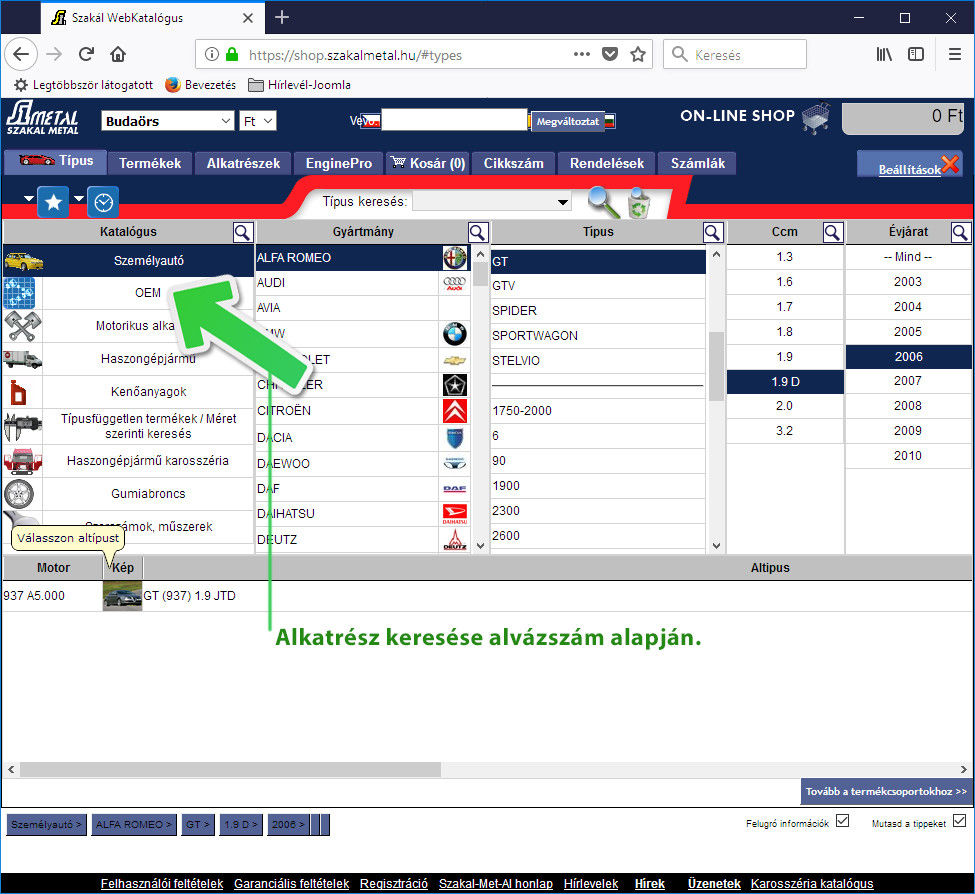Expand the arrow left of the history clock
Viewport: 975px width, 894px height.
point(79,198)
